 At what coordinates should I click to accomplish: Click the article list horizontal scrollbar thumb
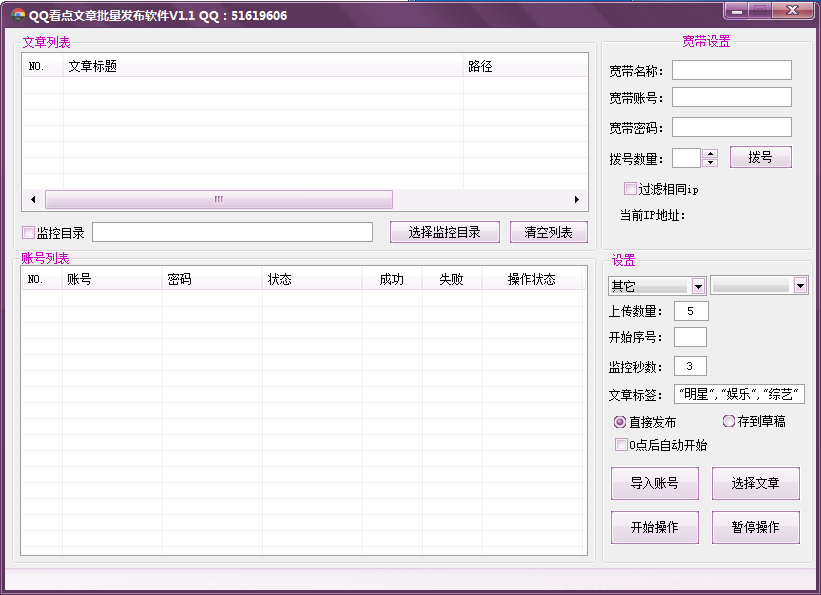pyautogui.click(x=219, y=199)
